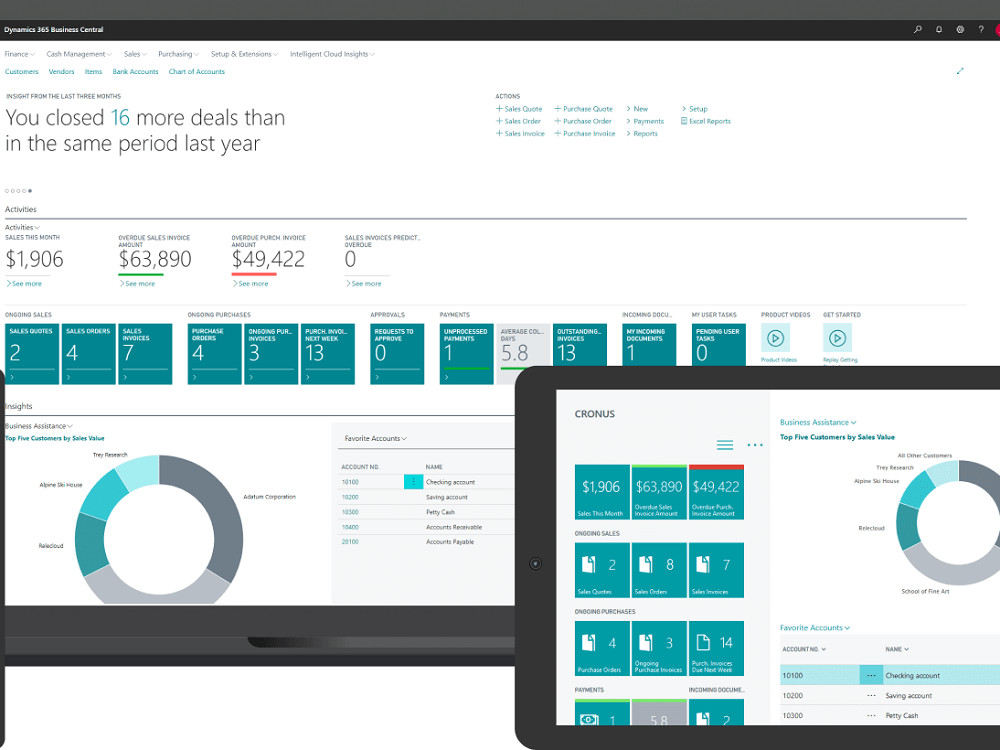Toggle the hamburger menu on the CRONUS tablet
The image size is (1000, 750).
pos(724,444)
